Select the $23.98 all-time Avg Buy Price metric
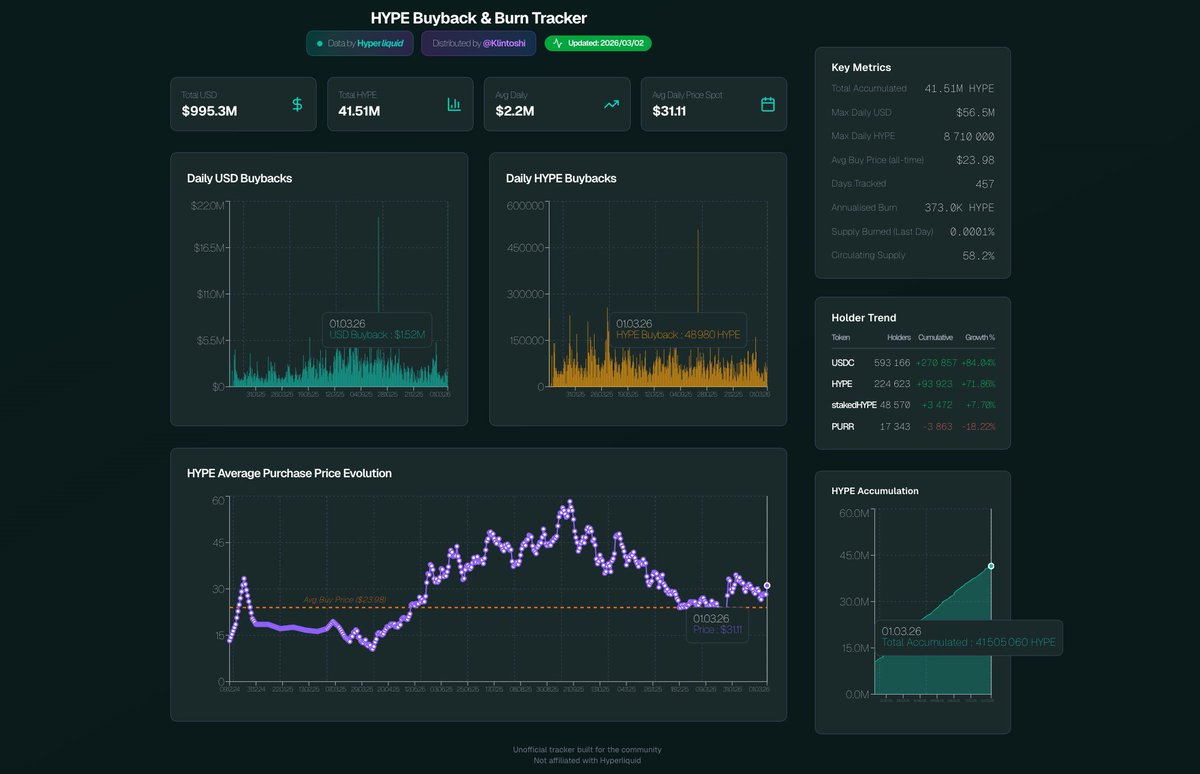This screenshot has width=1200, height=774. [975, 160]
